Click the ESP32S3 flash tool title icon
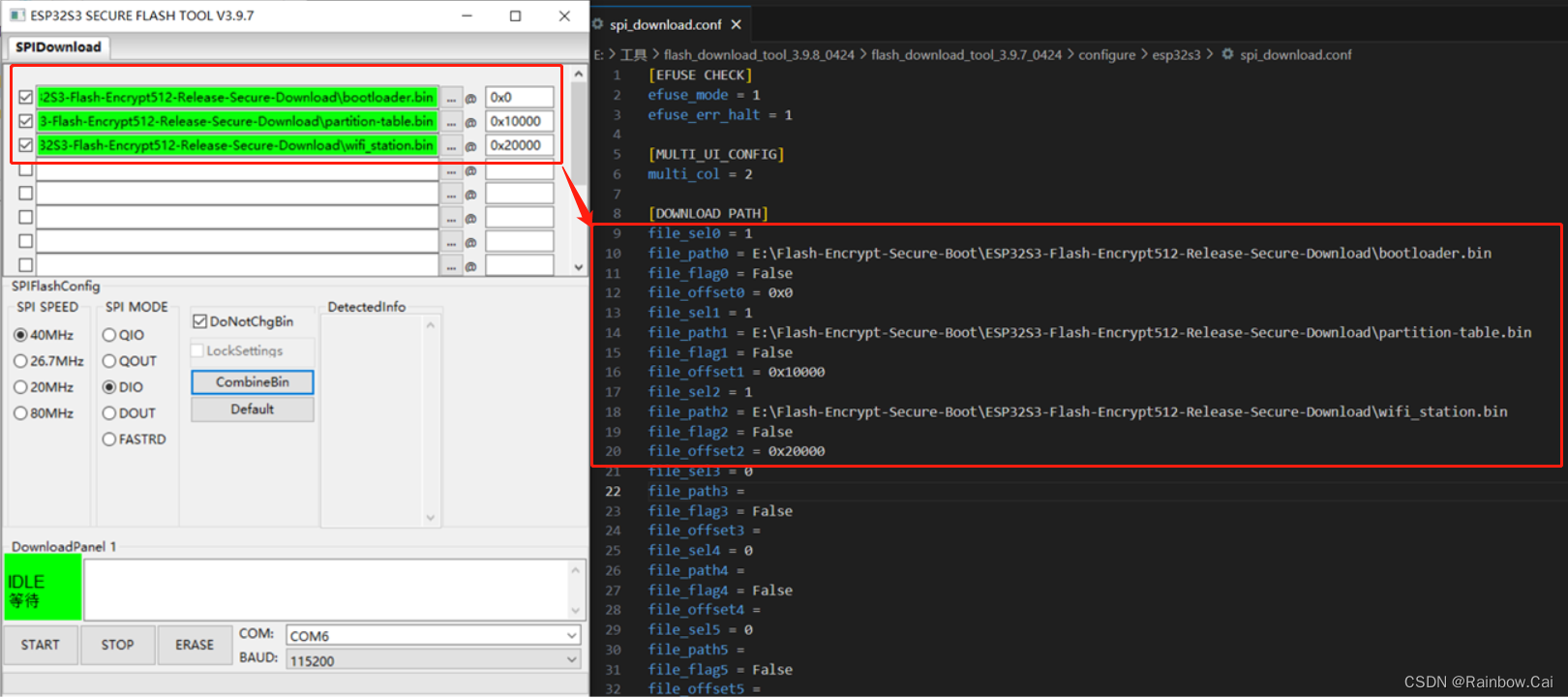 pos(17,15)
